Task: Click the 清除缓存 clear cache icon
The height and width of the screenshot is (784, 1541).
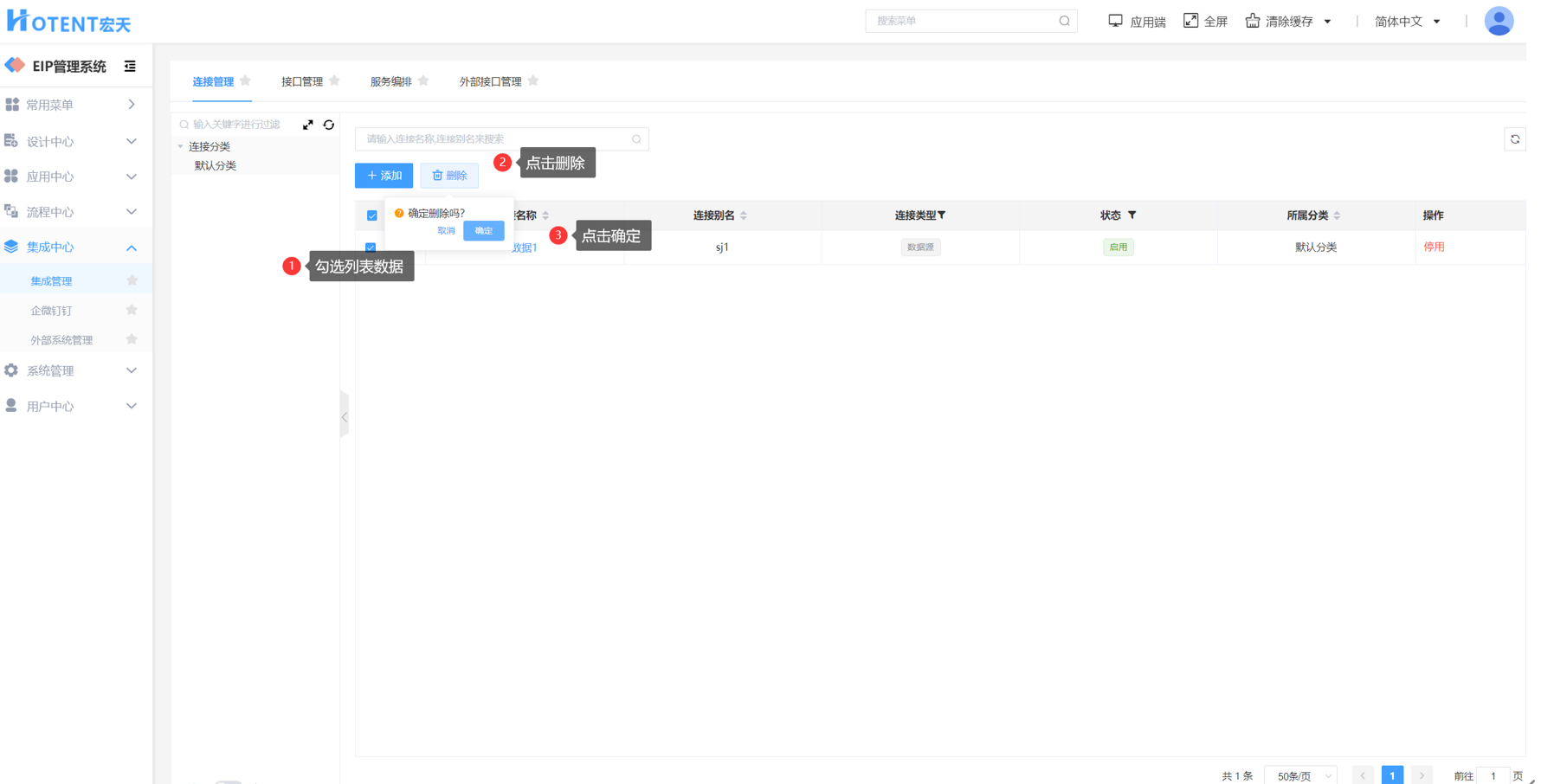Action: click(x=1253, y=21)
